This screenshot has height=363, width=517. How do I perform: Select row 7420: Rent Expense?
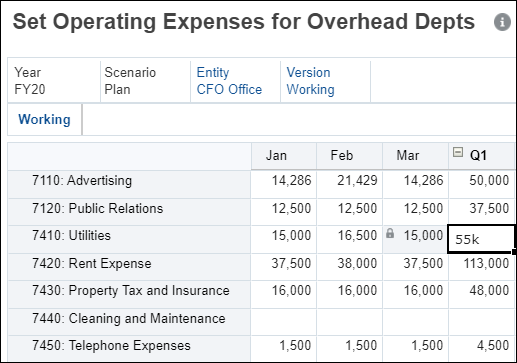pyautogui.click(x=129, y=267)
